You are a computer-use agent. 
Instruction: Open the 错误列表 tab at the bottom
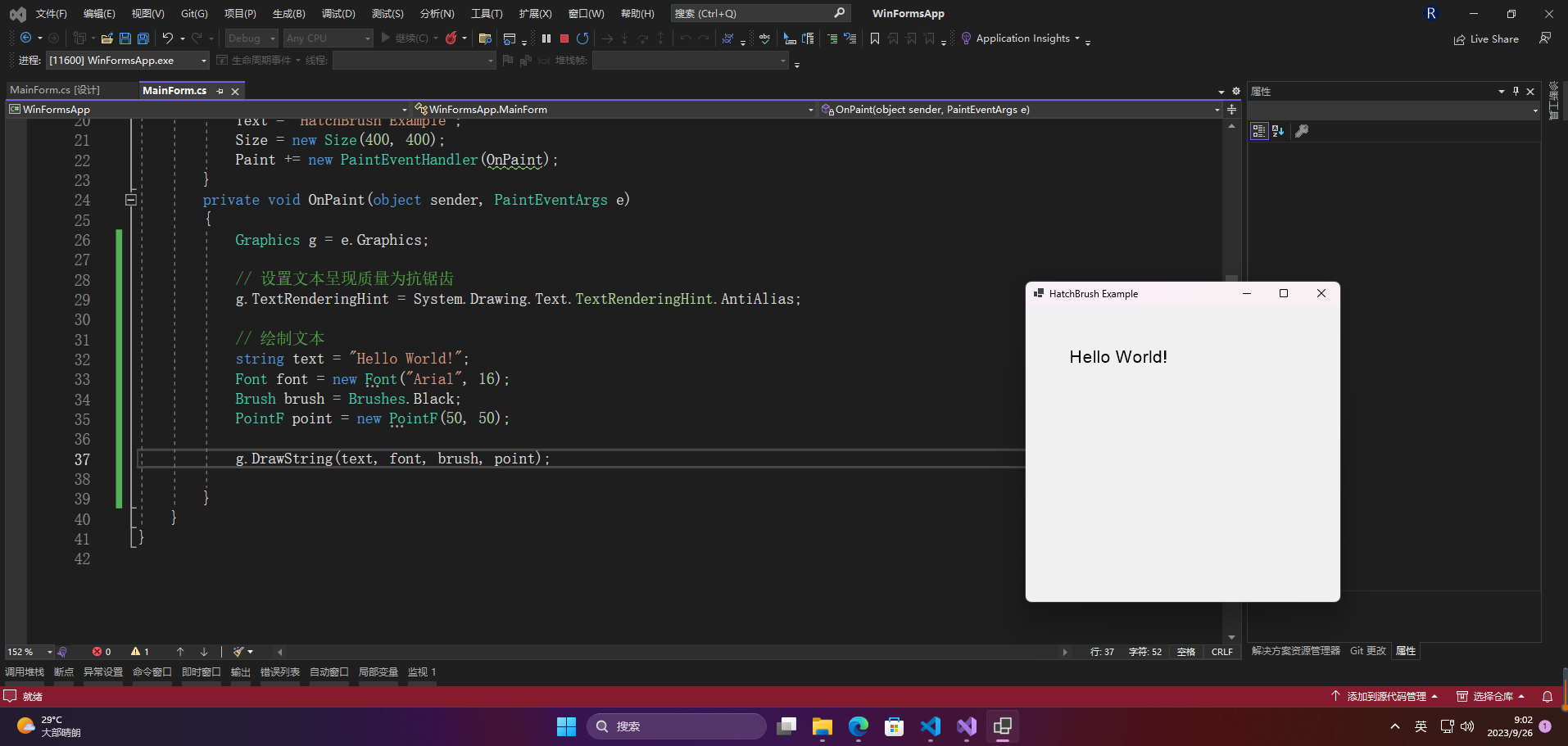pyautogui.click(x=280, y=672)
